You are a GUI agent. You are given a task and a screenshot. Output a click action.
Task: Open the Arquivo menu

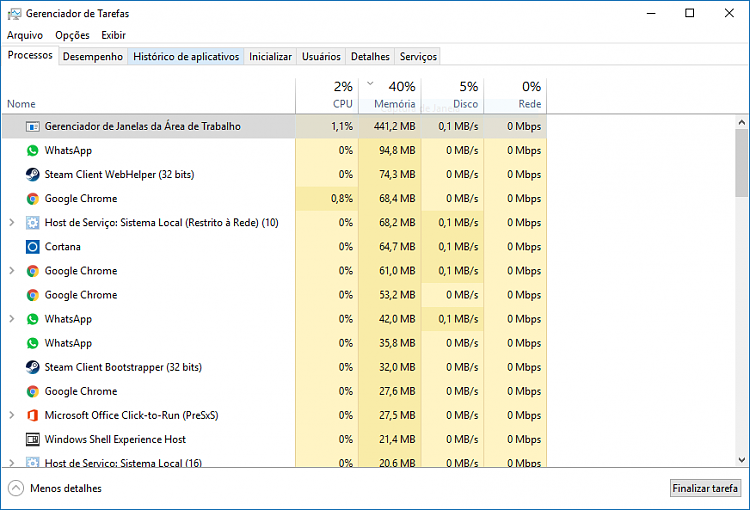[x=25, y=35]
